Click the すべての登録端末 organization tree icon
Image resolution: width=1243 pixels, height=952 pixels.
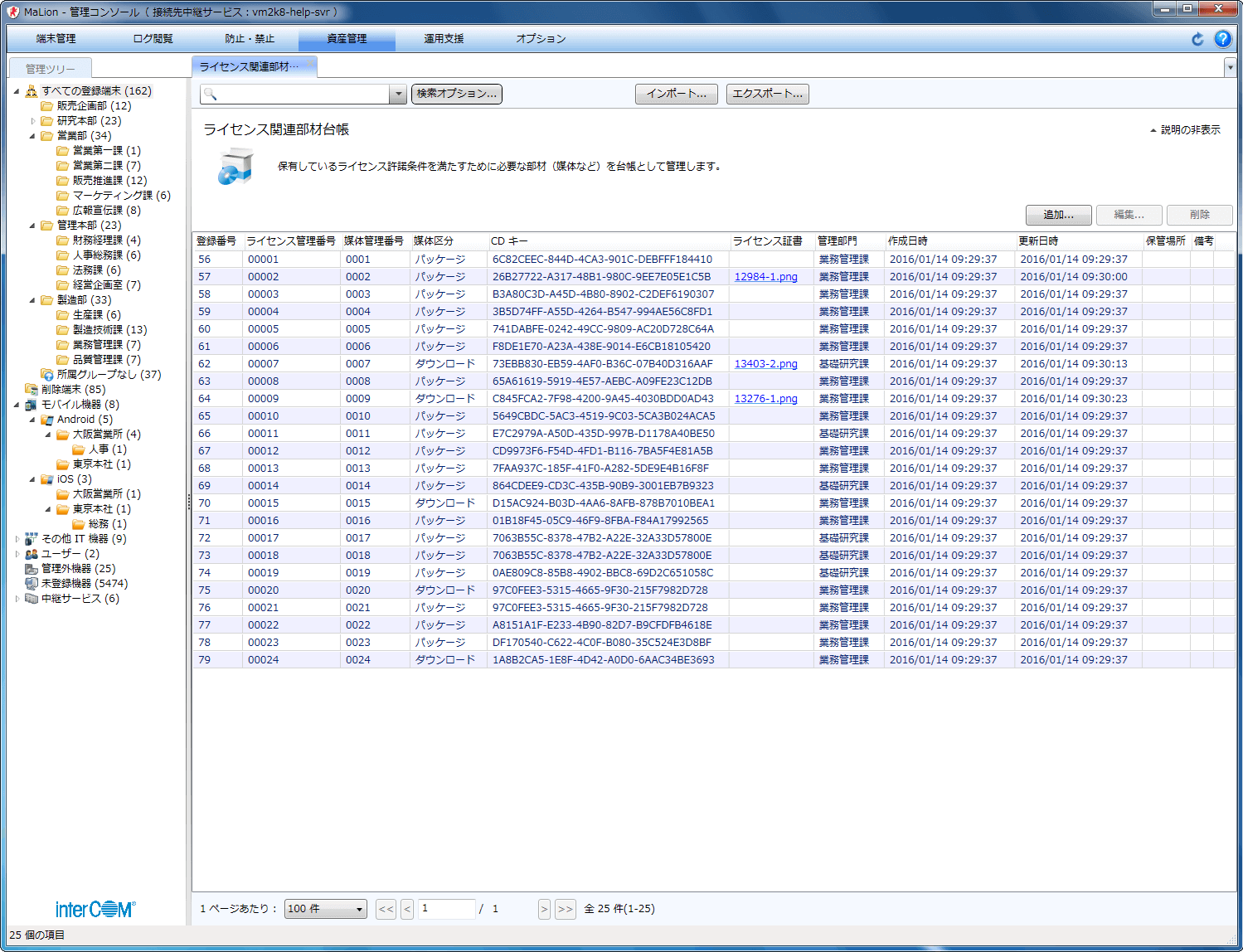32,91
